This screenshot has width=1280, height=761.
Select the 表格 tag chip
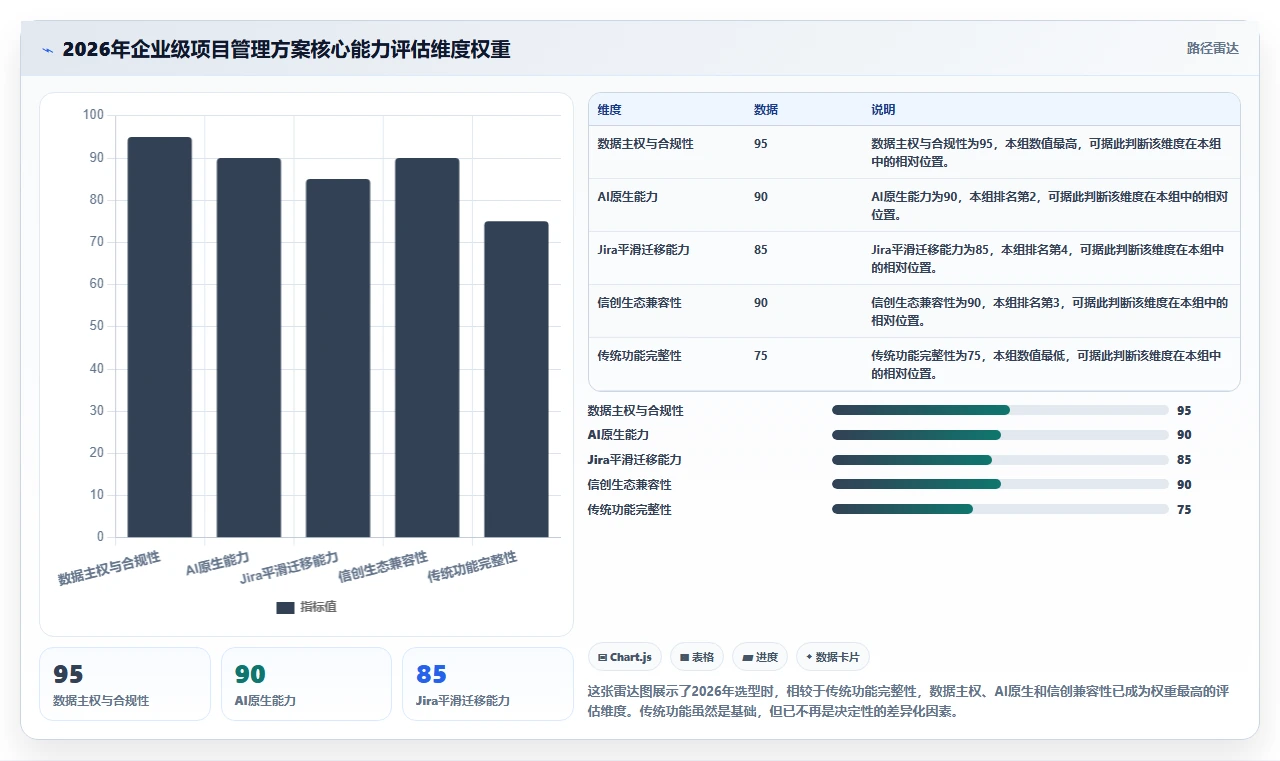point(697,657)
